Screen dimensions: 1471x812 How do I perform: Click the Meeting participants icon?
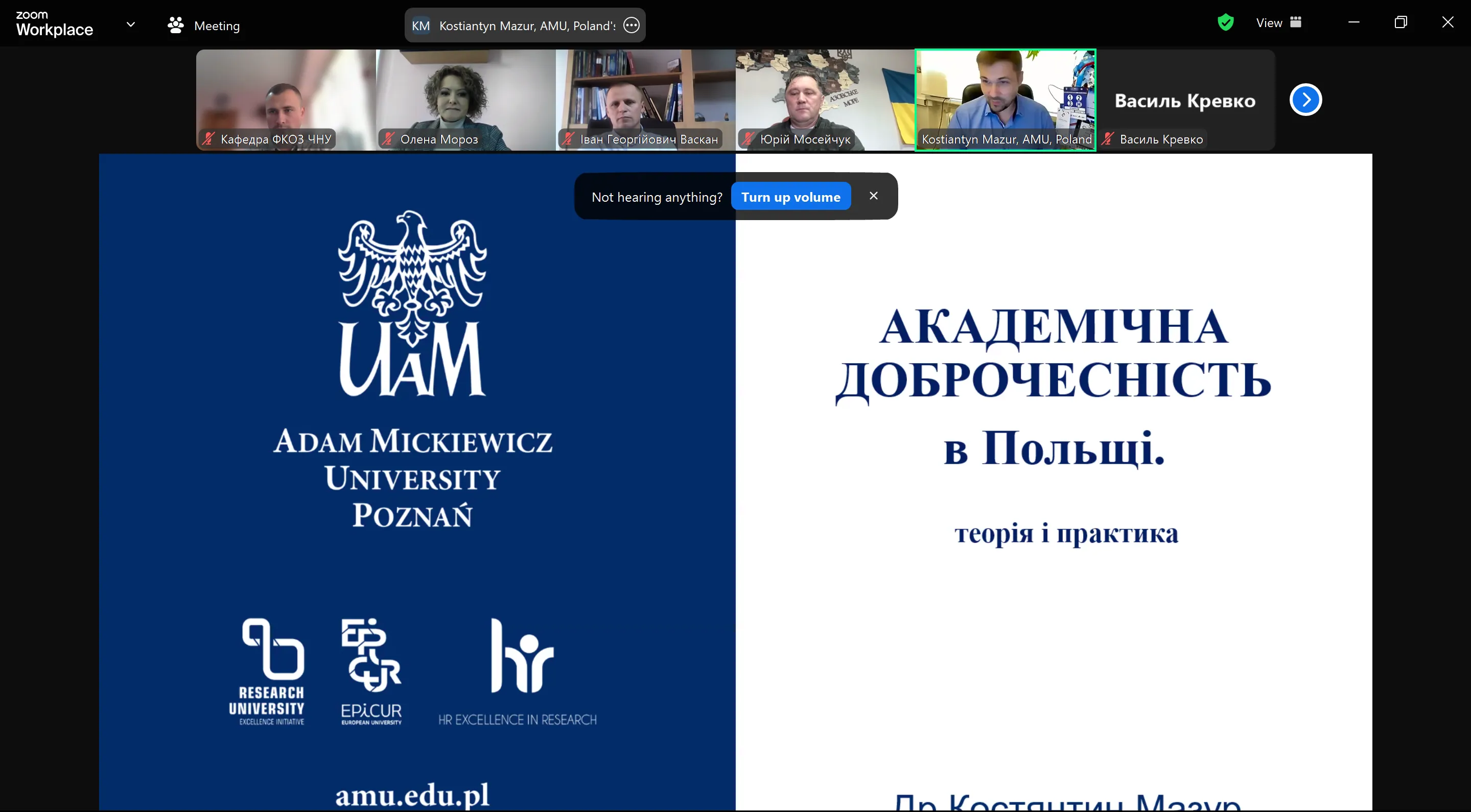[175, 25]
